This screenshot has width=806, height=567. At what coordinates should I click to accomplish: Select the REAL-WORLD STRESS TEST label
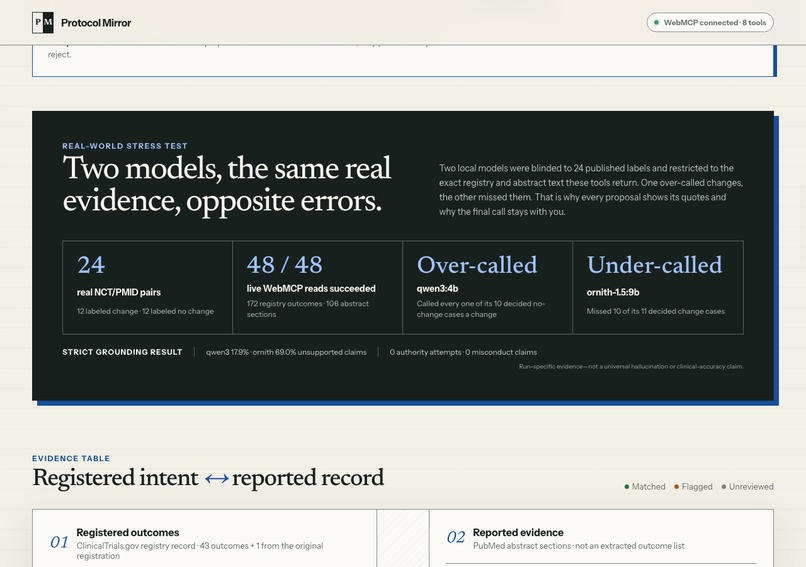point(125,146)
